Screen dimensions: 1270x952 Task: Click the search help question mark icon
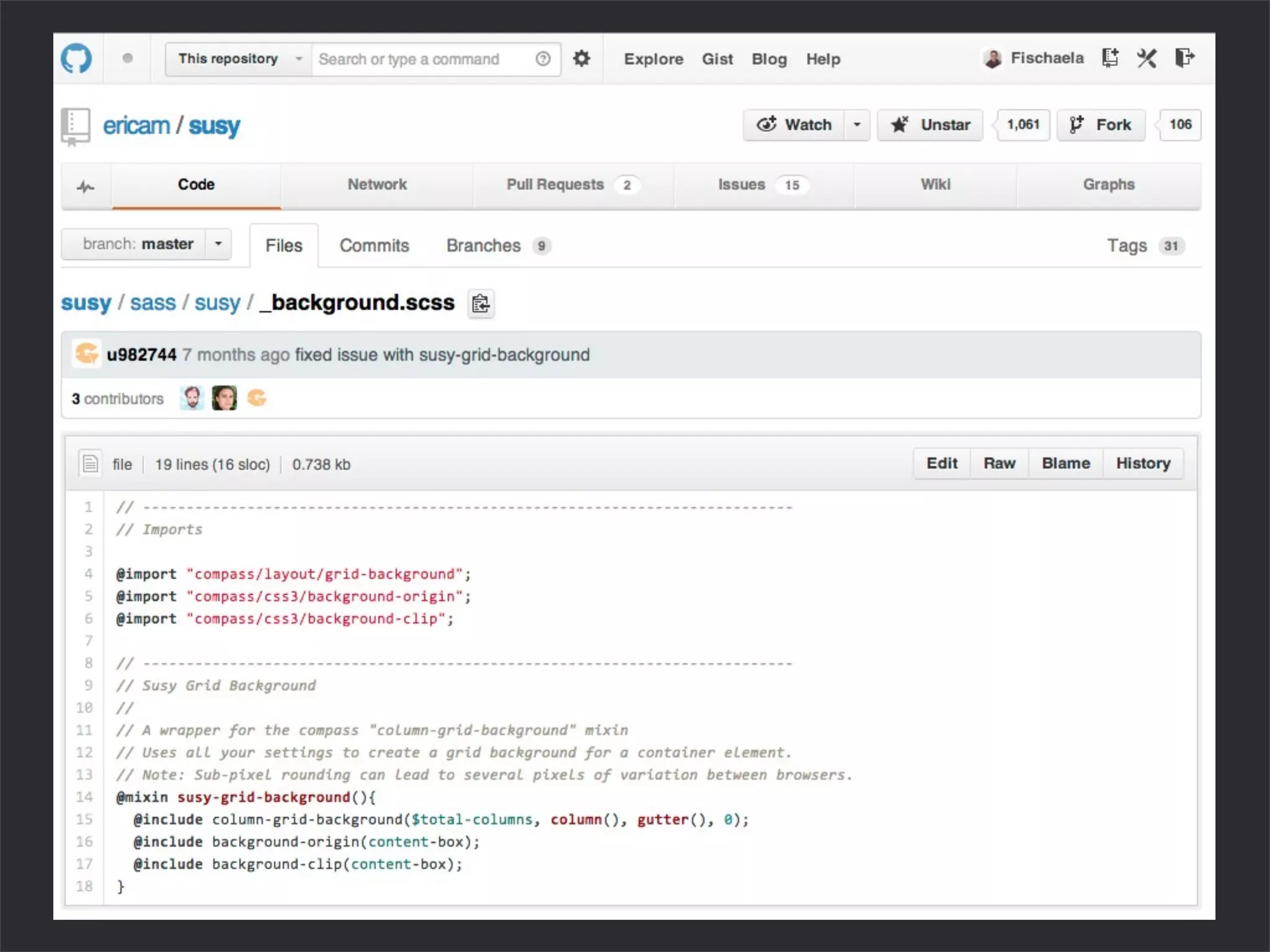(543, 59)
